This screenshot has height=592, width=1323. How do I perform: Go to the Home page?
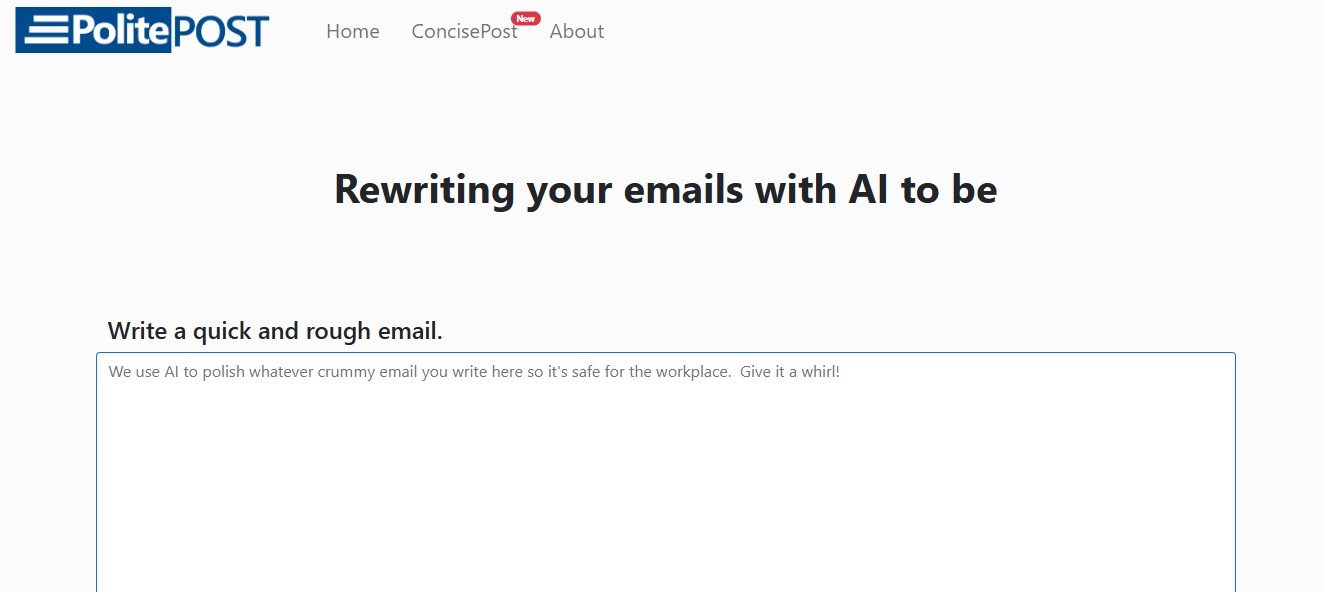[353, 32]
